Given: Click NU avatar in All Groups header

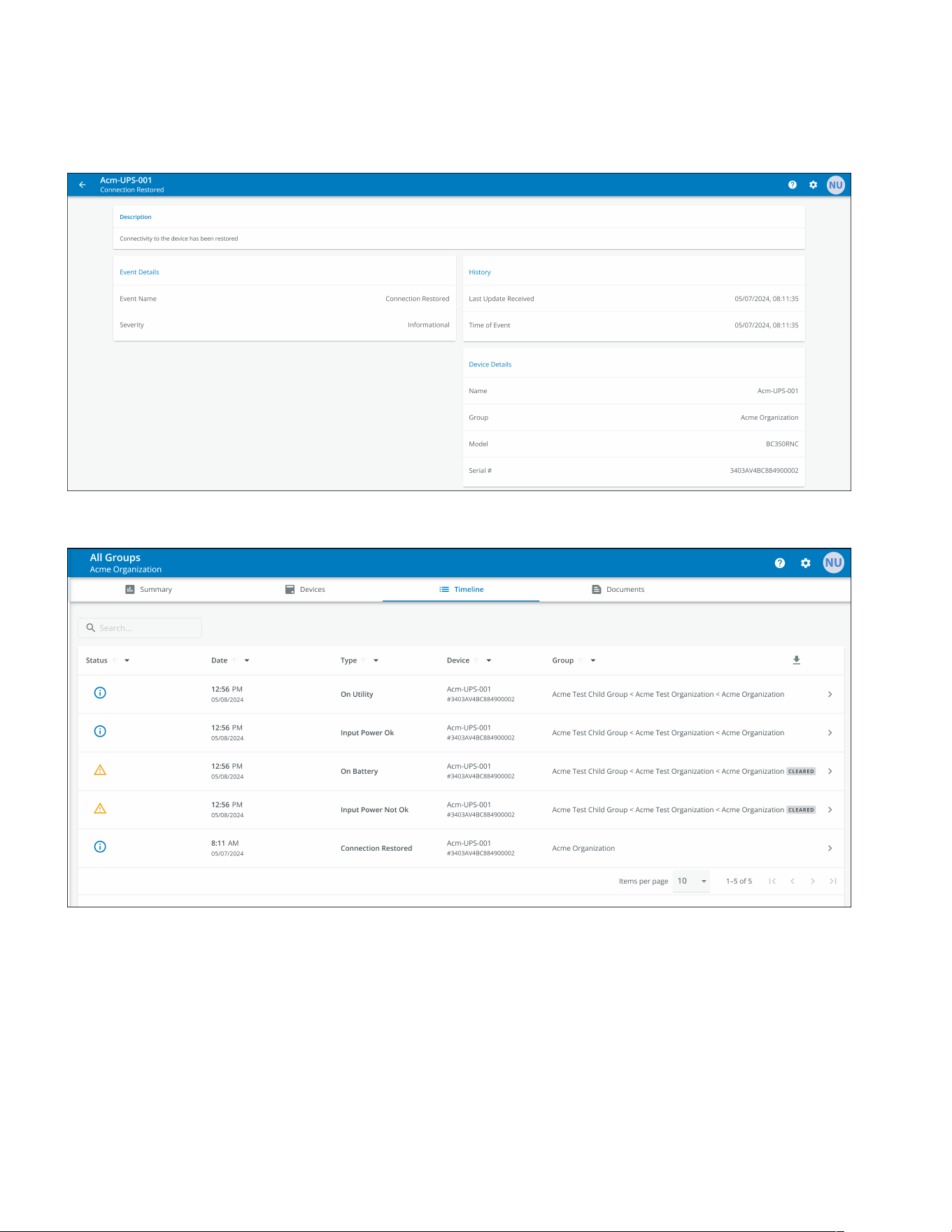Looking at the screenshot, I should point(834,562).
